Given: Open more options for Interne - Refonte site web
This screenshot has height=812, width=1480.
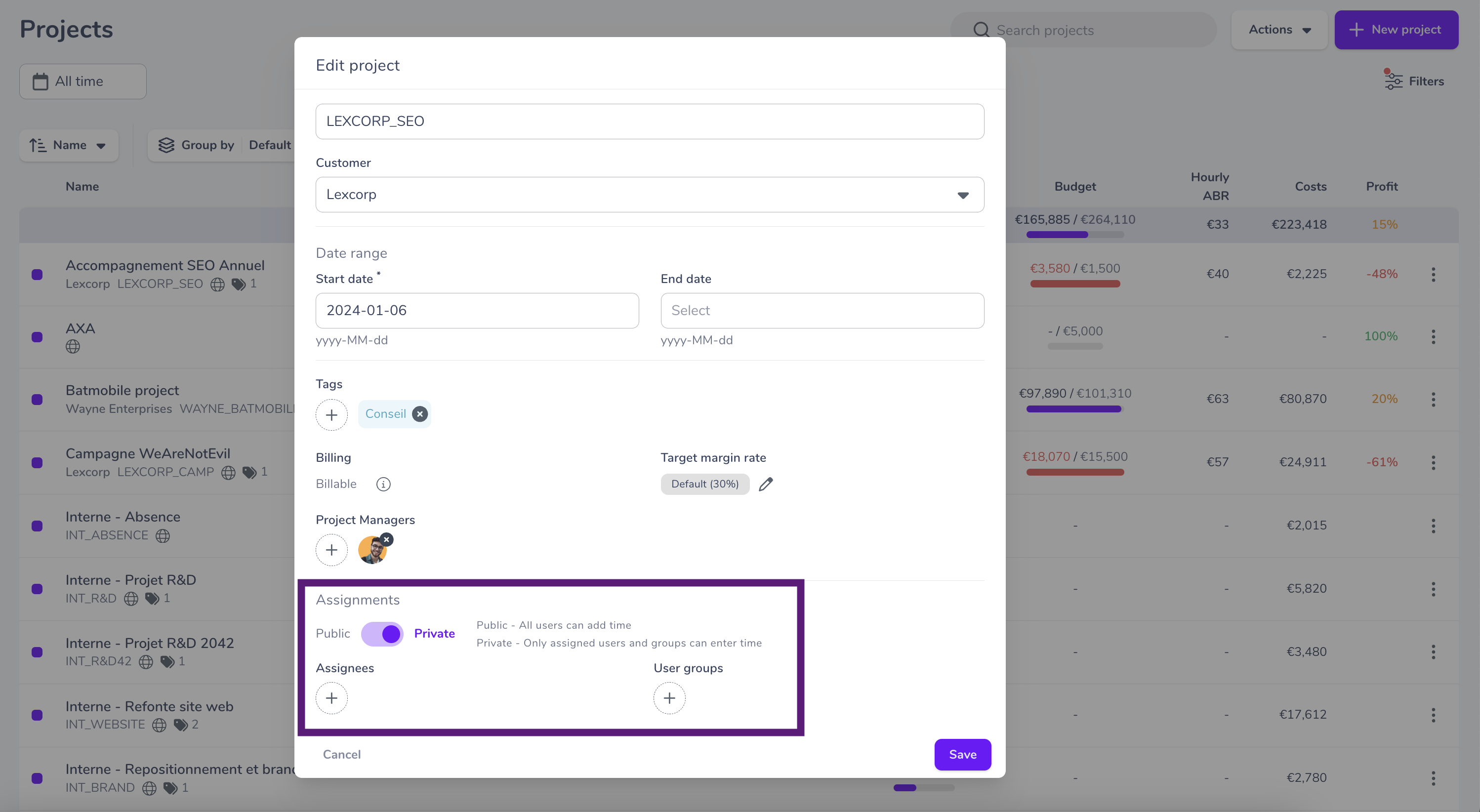Looking at the screenshot, I should 1434,716.
